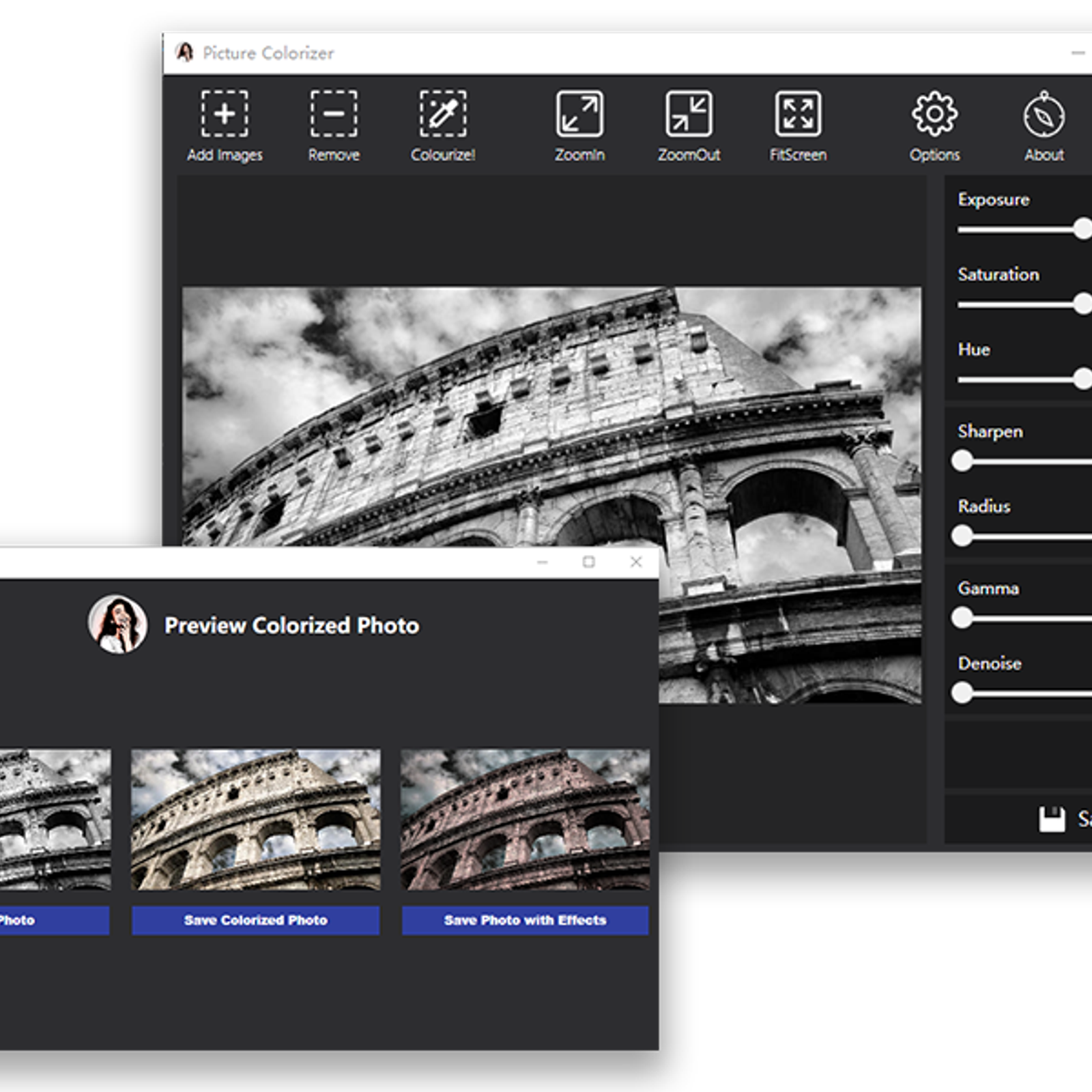The width and height of the screenshot is (1092, 1092).
Task: Select the reddish Colosseum preview thumbnail
Action: coord(524,819)
